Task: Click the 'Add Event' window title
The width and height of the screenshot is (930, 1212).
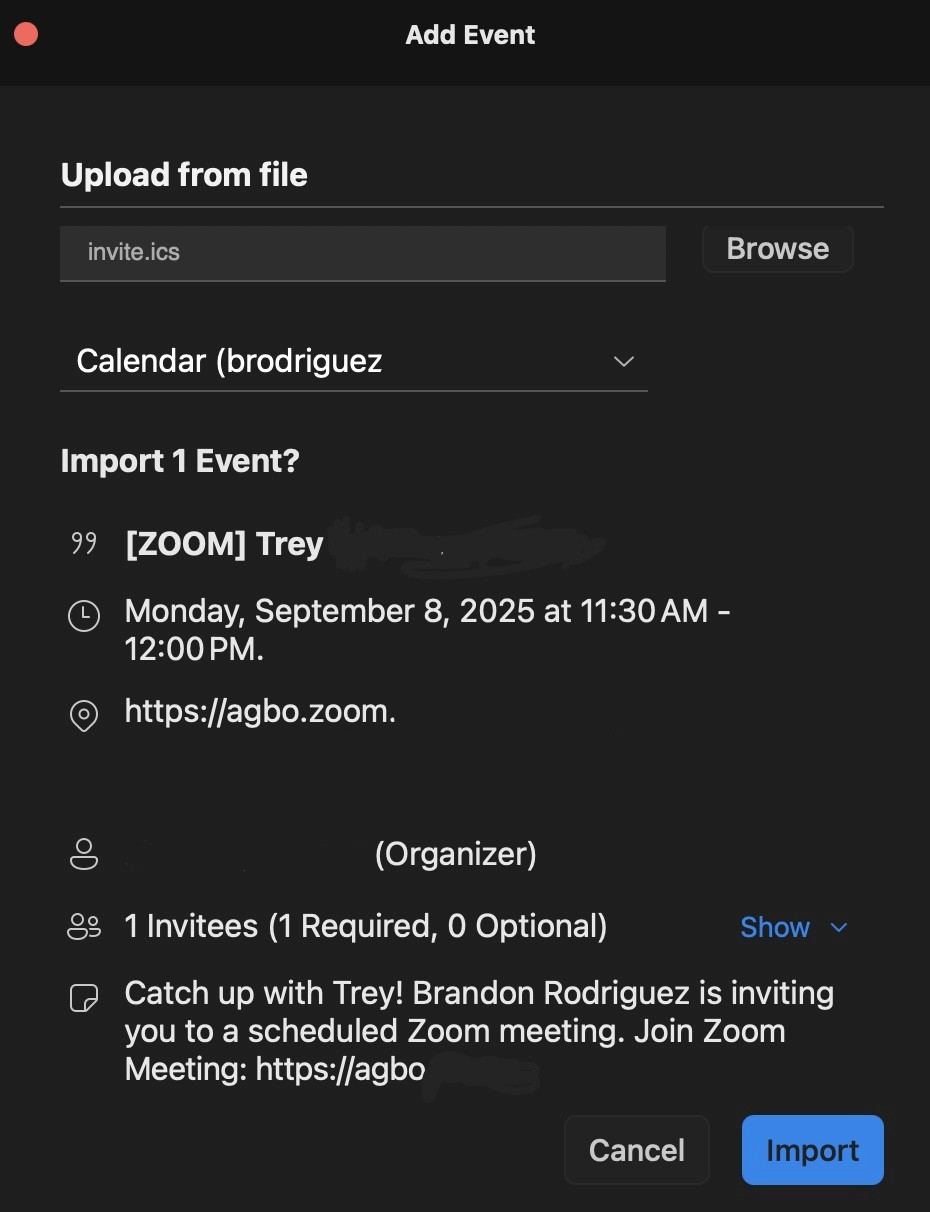Action: [470, 35]
